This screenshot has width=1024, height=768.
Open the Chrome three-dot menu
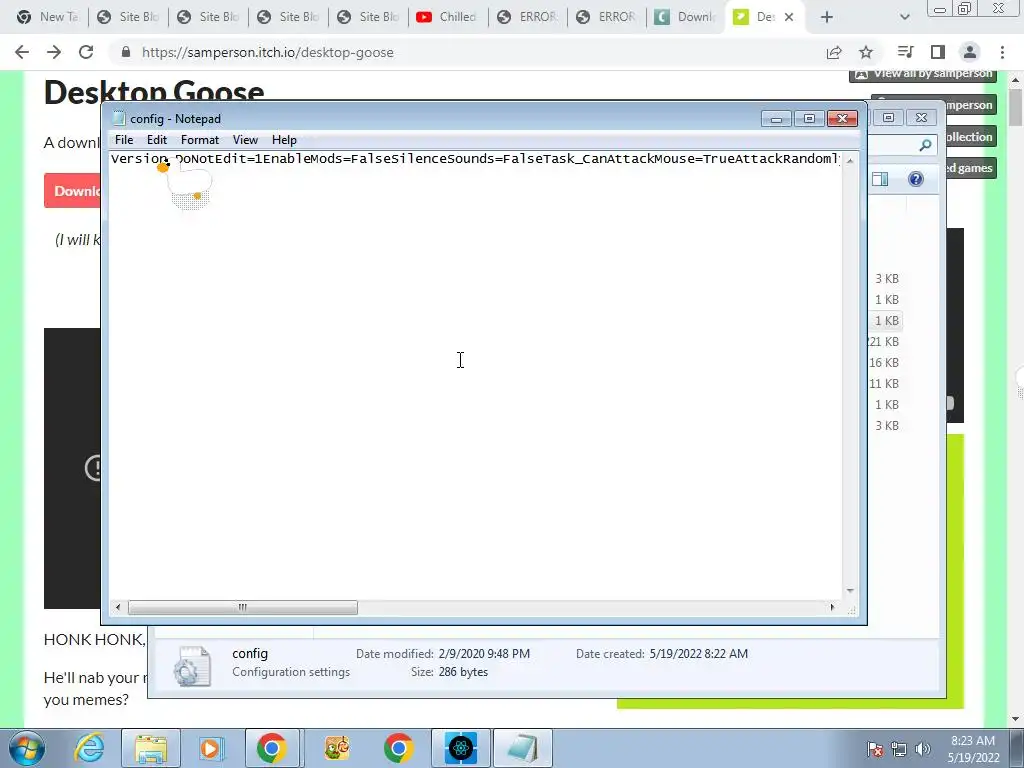(1002, 52)
